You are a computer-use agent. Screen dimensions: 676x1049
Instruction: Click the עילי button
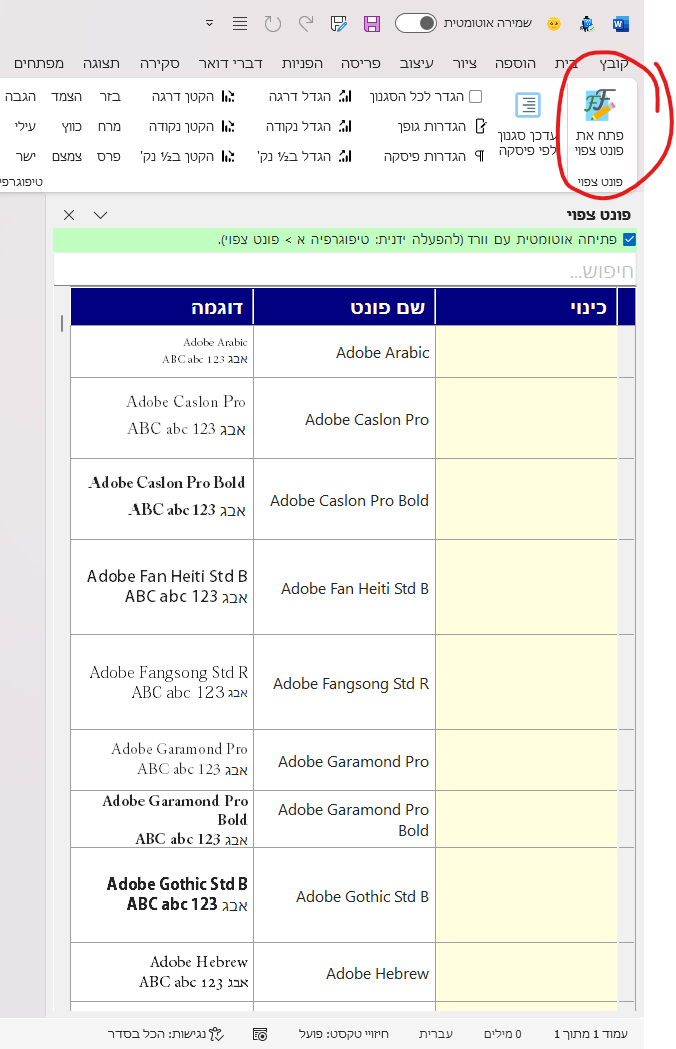pos(25,126)
